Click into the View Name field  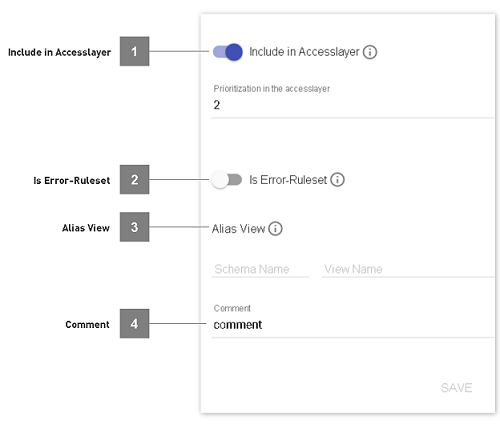pyautogui.click(x=408, y=269)
